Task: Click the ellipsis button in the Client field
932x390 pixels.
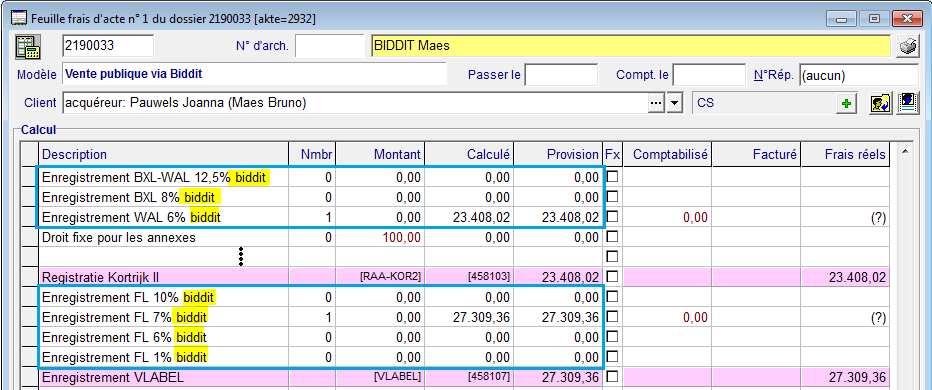Action: (x=656, y=103)
